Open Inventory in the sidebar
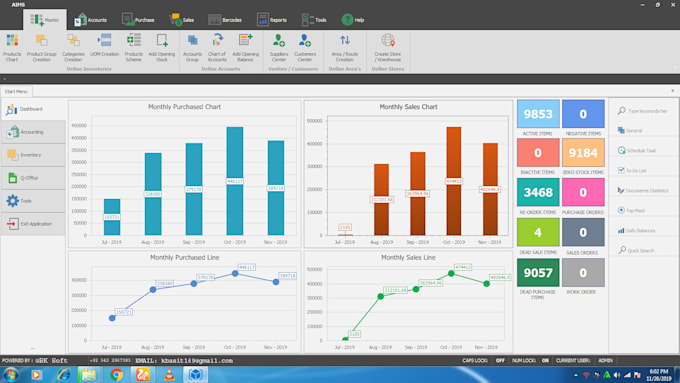Image resolution: width=680 pixels, height=383 pixels. point(33,155)
